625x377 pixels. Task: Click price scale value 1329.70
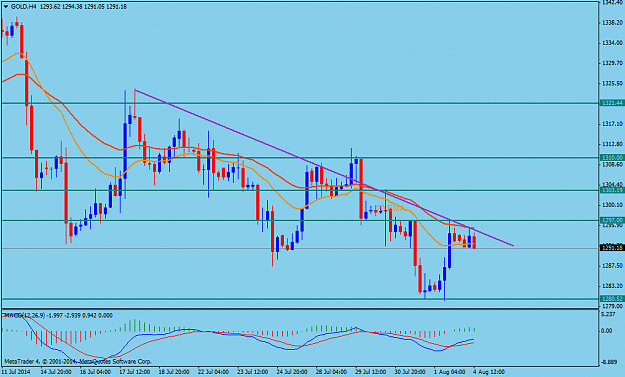click(x=612, y=63)
